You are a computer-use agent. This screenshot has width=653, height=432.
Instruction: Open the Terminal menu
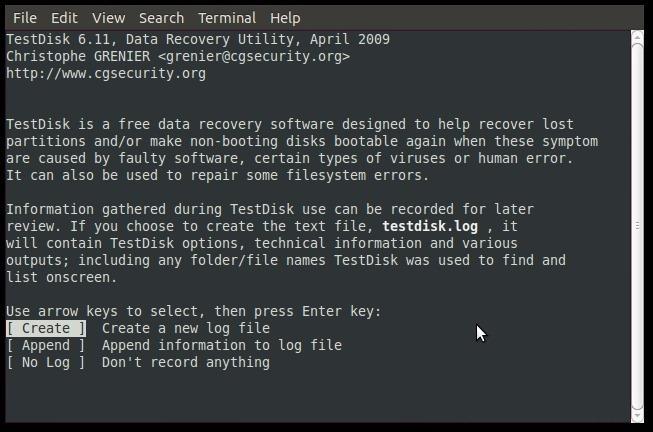226,18
